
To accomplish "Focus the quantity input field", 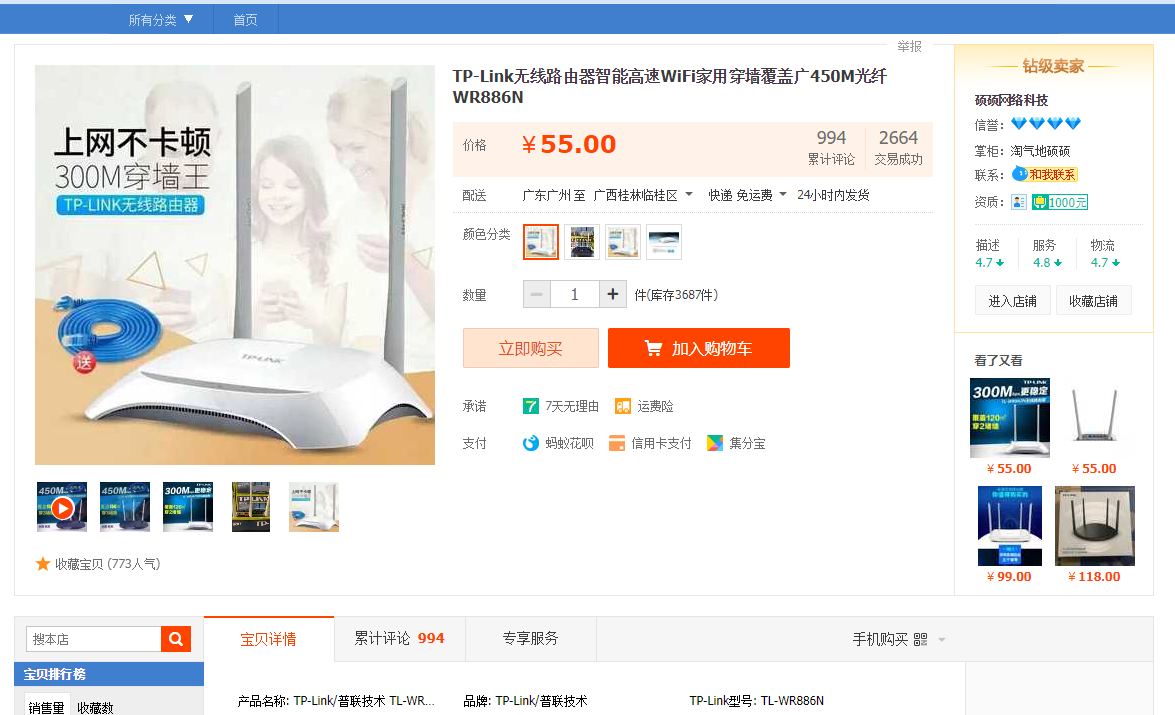I will pyautogui.click(x=575, y=295).
